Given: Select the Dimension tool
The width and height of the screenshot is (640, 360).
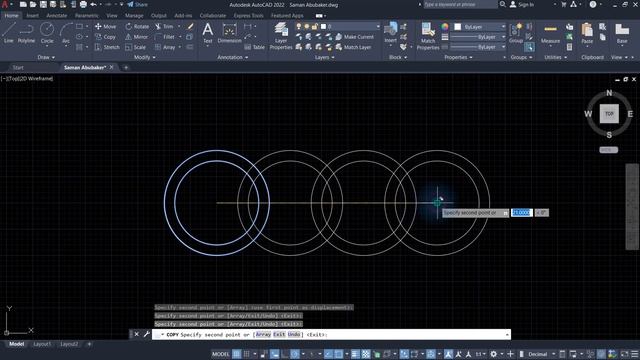Looking at the screenshot, I should tap(229, 33).
